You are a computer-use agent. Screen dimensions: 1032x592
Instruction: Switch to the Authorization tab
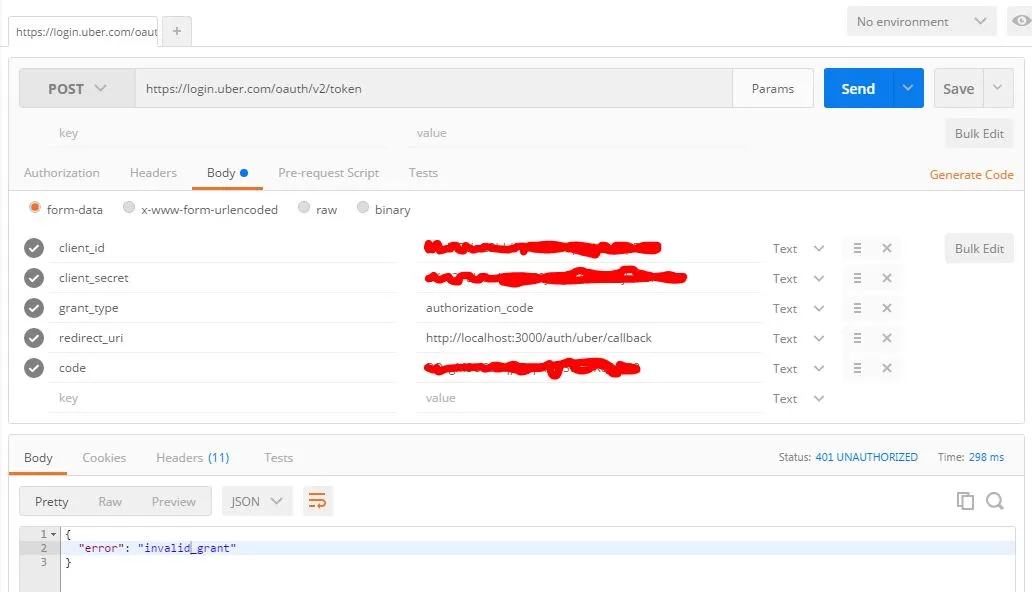[x=62, y=173]
